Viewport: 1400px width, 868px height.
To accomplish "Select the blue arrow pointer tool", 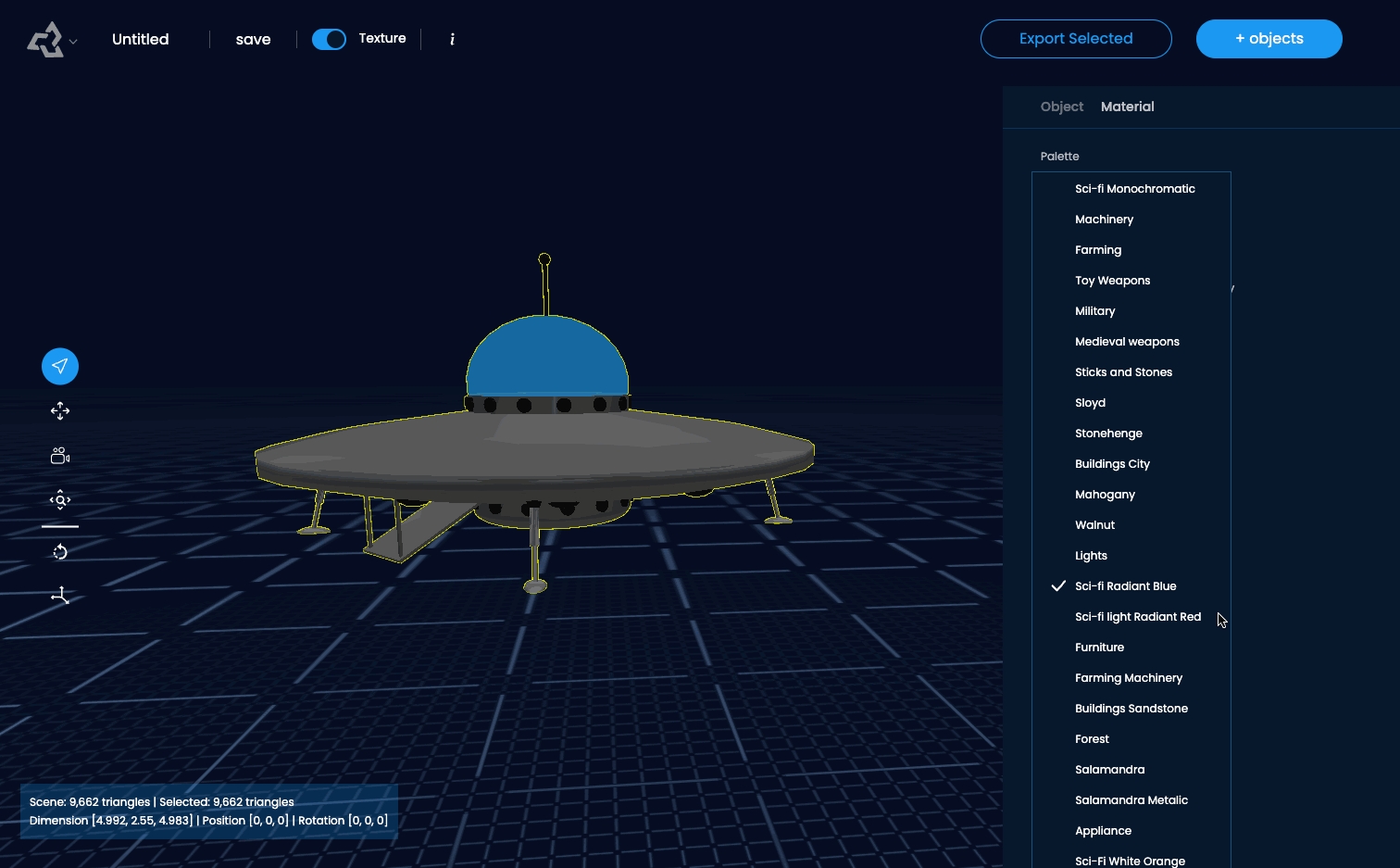I will click(x=60, y=366).
